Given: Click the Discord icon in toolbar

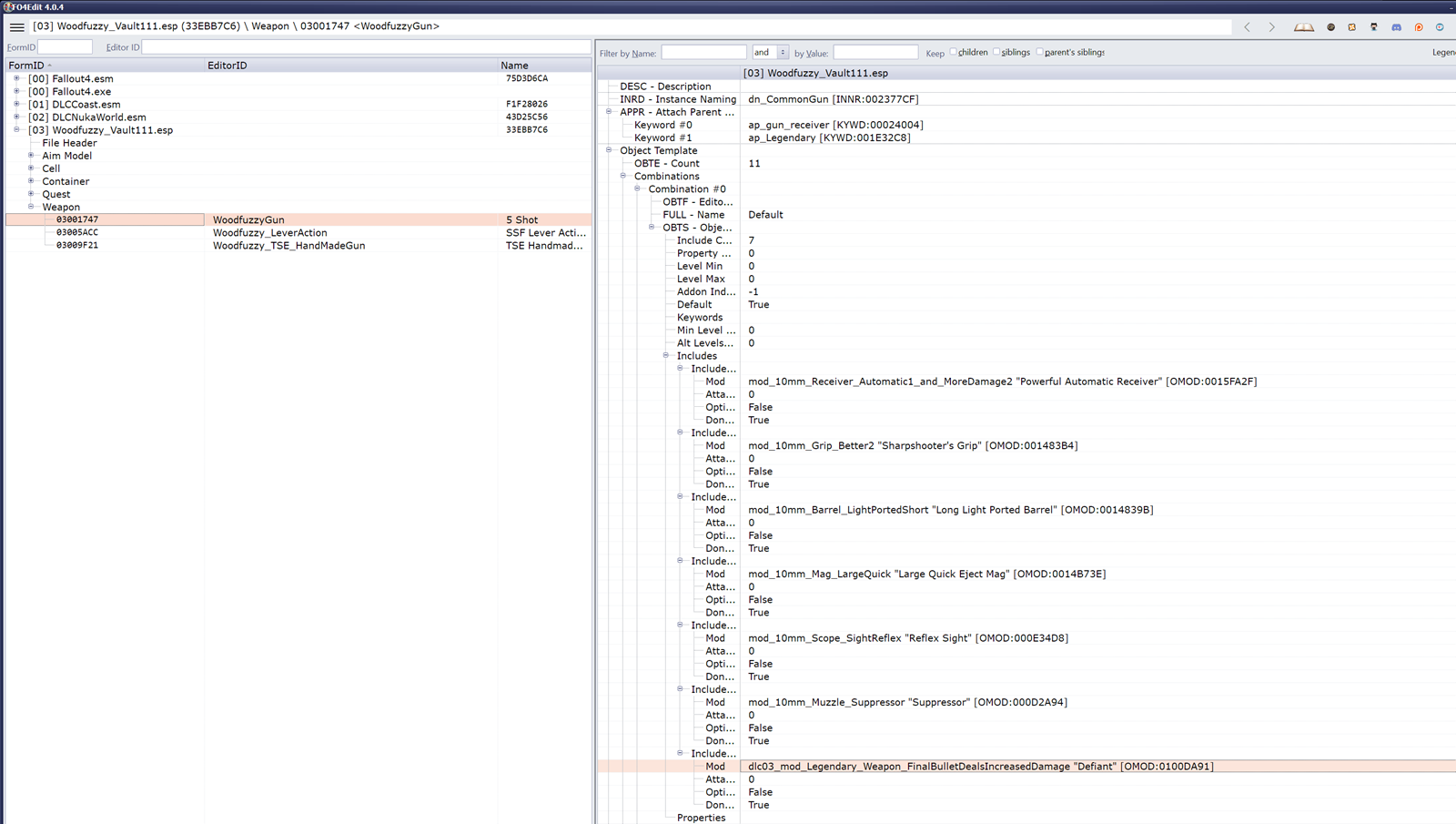Looking at the screenshot, I should [1397, 27].
